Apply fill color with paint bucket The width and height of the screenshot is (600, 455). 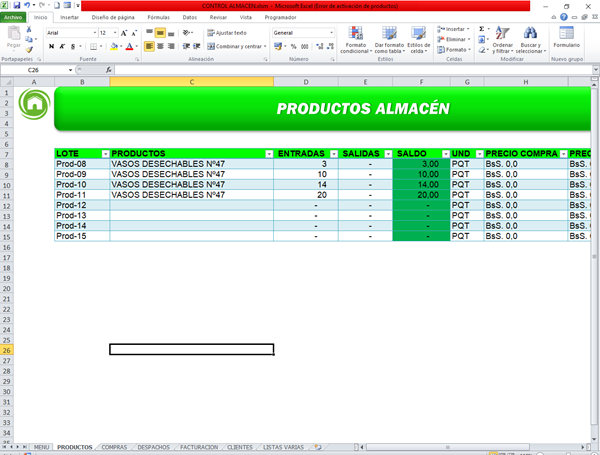114,47
